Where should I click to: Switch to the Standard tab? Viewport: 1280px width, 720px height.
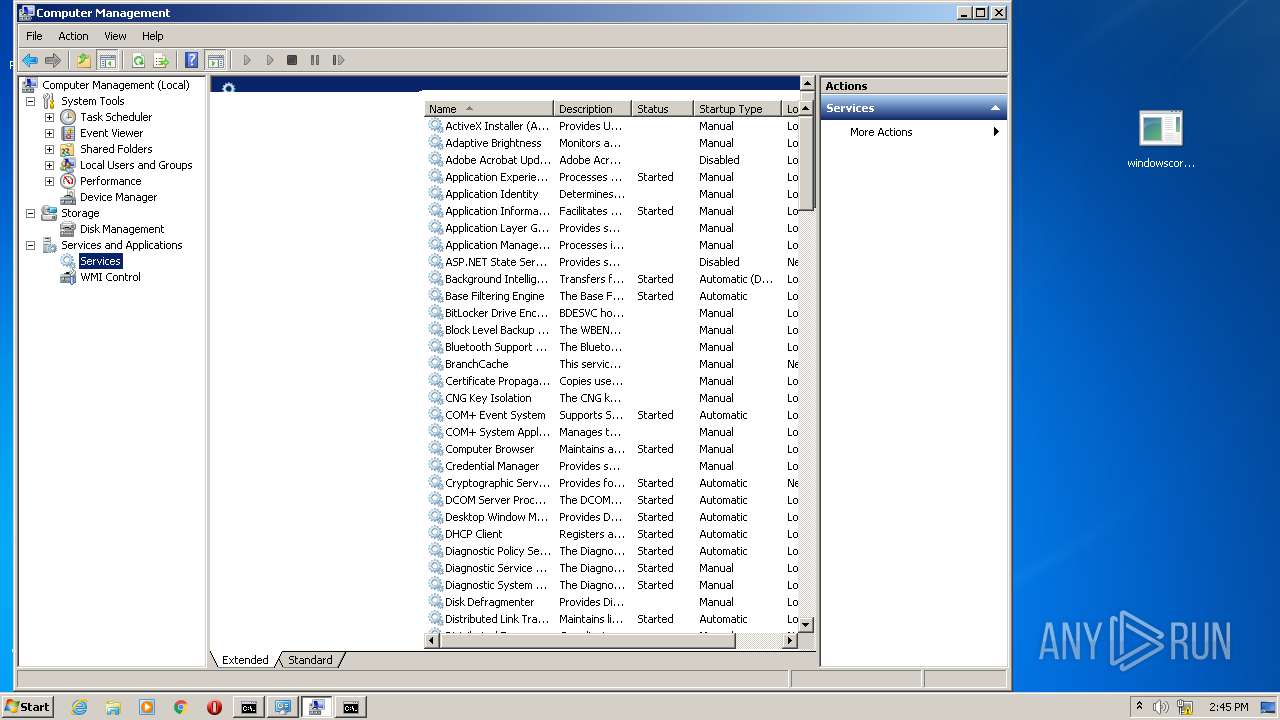click(310, 660)
